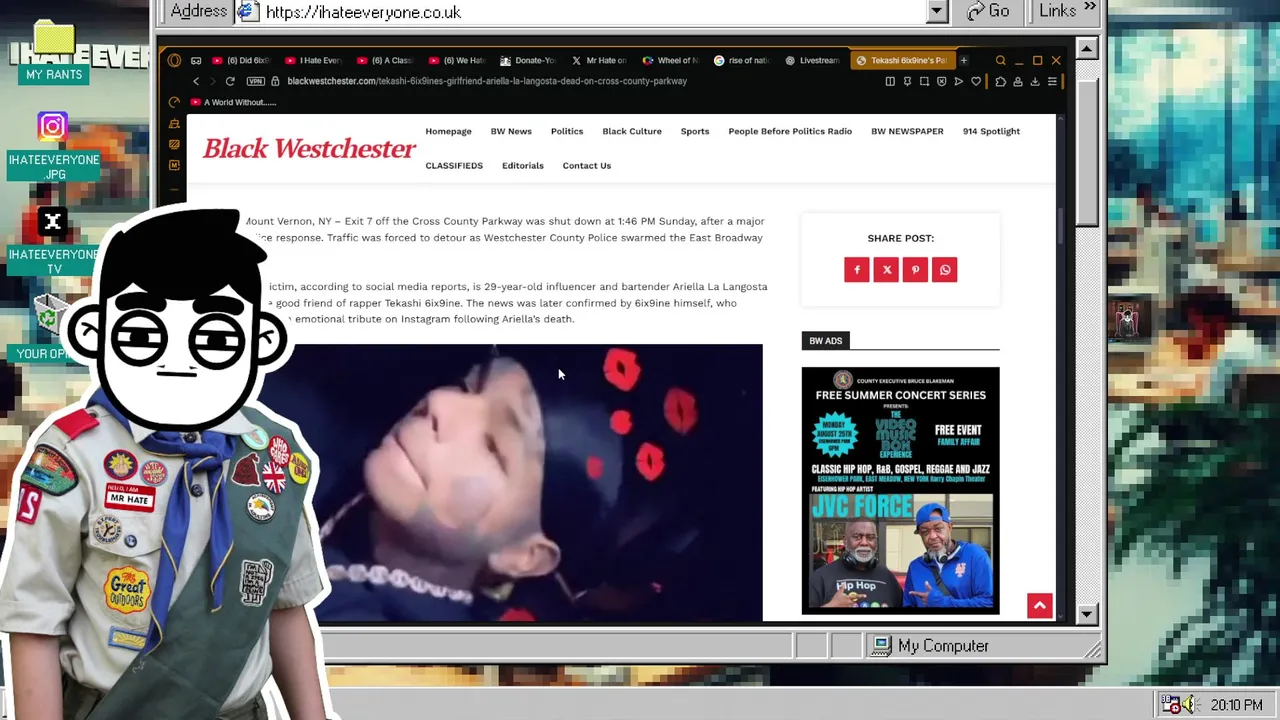The width and height of the screenshot is (1280, 720).
Task: Click the outer window scroll-down arrow
Action: tap(1088, 615)
